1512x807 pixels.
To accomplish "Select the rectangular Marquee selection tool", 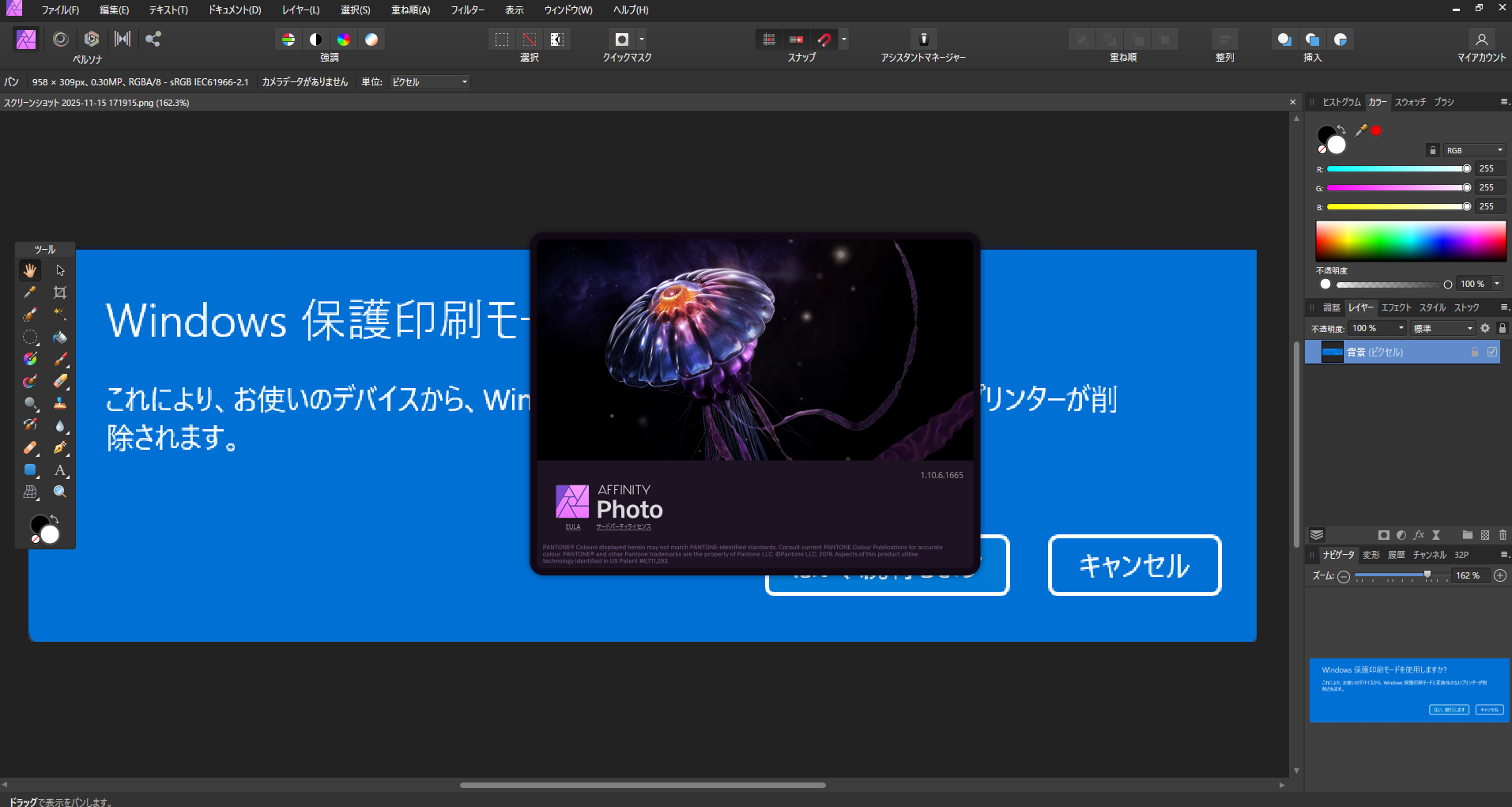I will [x=31, y=337].
